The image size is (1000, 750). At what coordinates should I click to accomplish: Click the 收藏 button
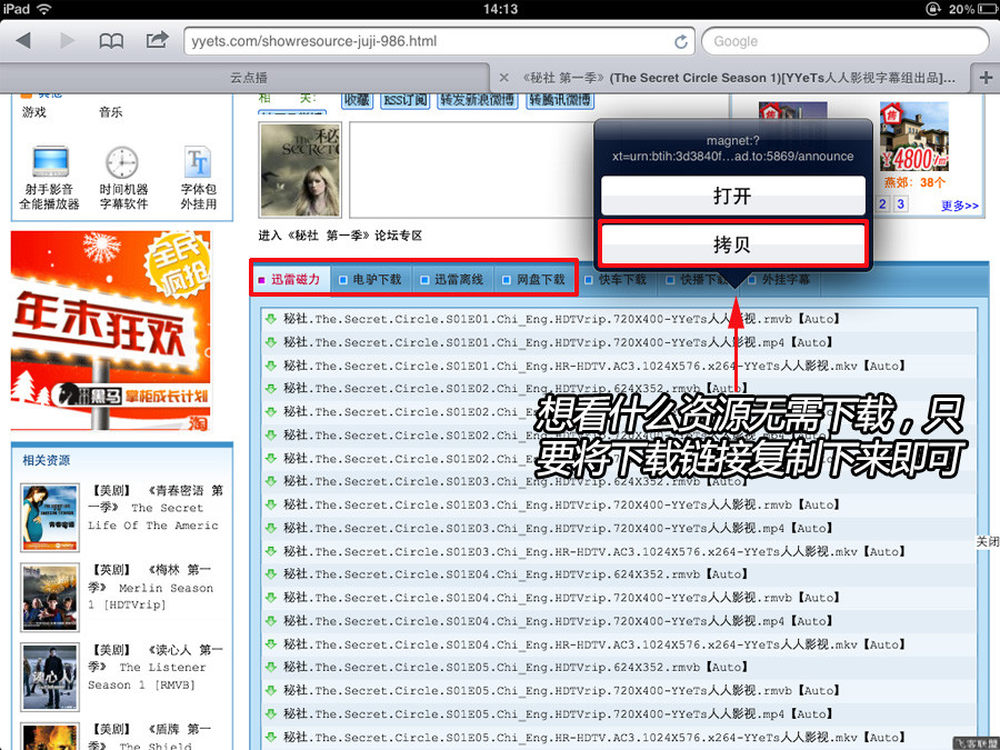(357, 100)
